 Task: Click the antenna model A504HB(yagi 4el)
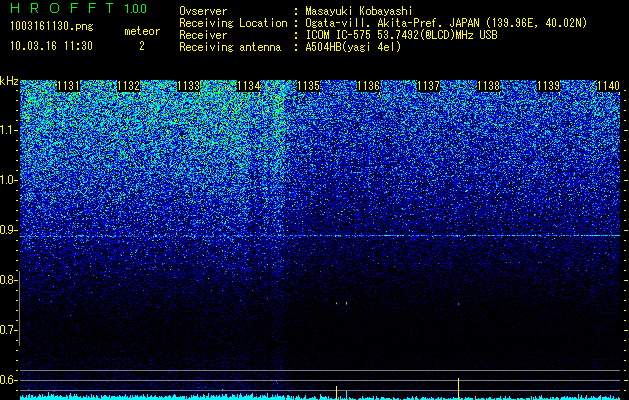point(353,47)
